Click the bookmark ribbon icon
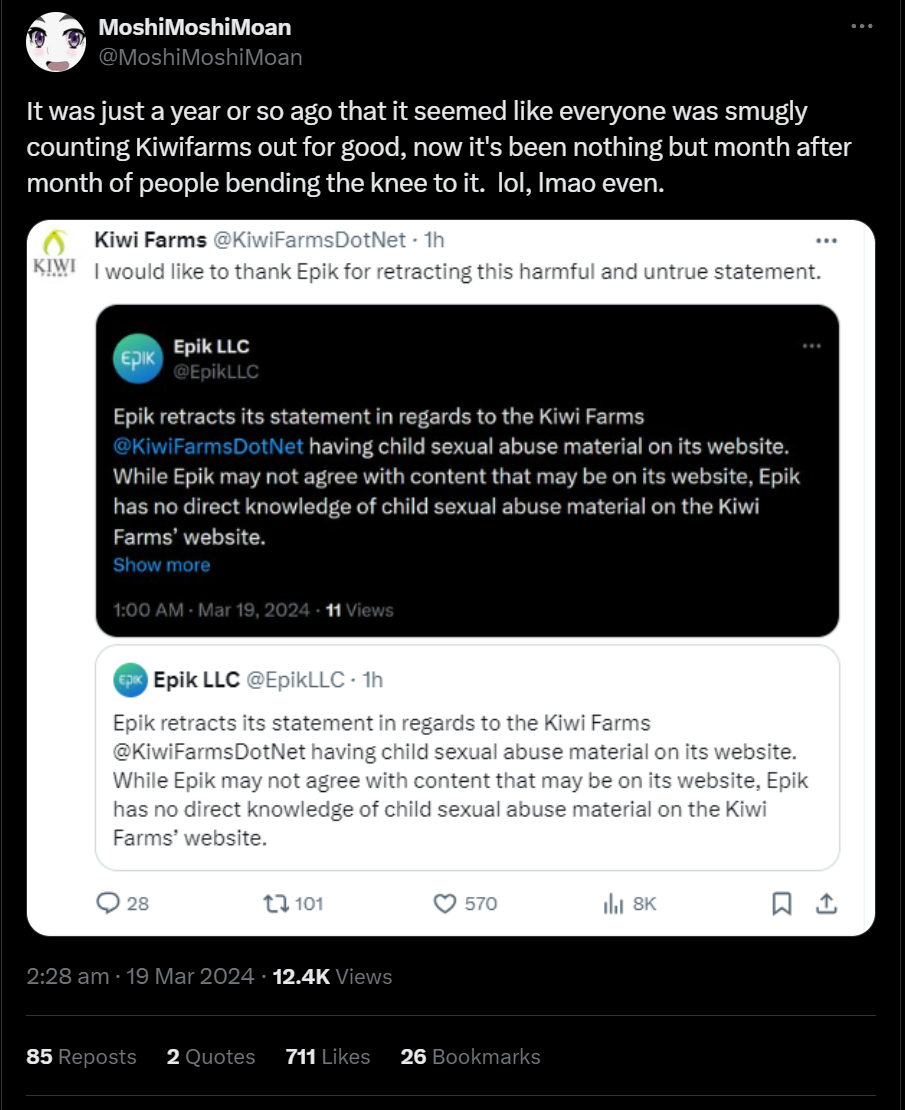The height and width of the screenshot is (1110, 905). point(782,903)
